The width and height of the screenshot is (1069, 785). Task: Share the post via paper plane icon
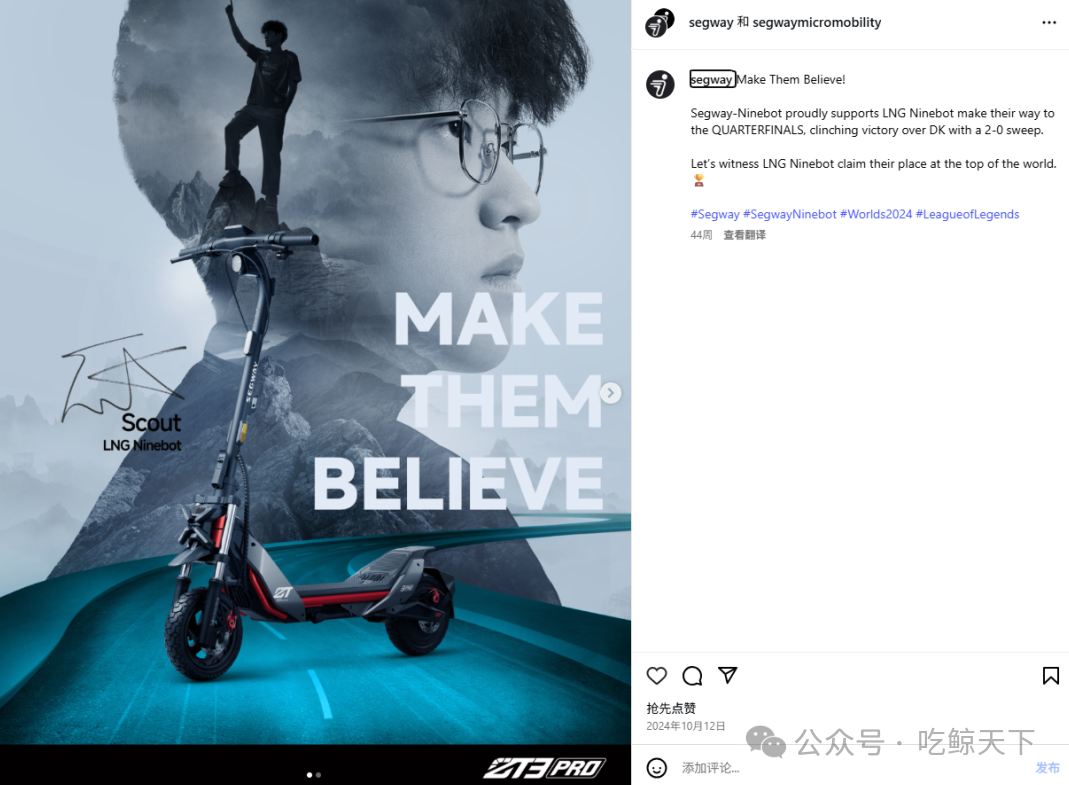click(x=728, y=675)
